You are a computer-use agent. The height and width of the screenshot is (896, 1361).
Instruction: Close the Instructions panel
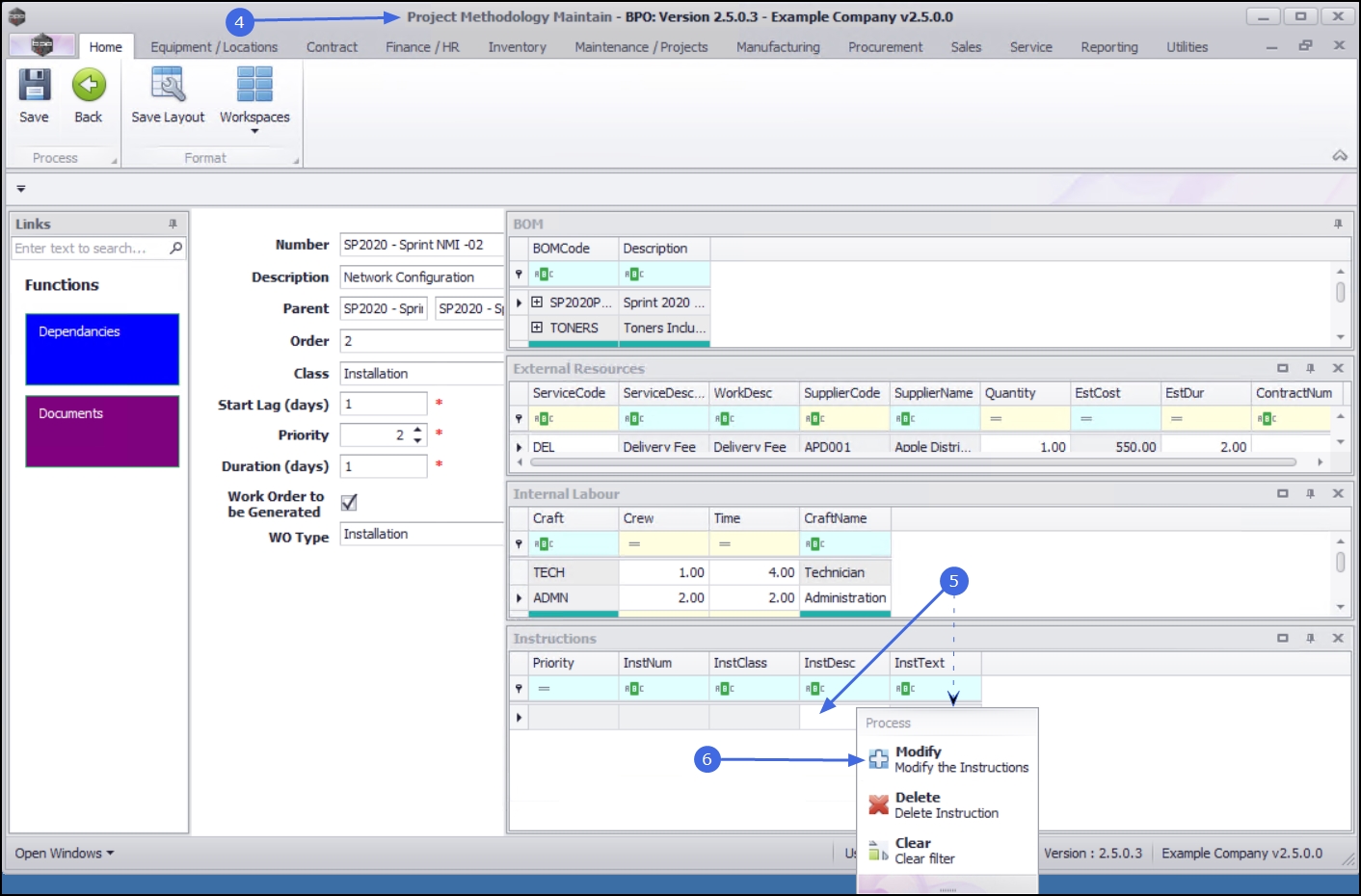point(1338,638)
